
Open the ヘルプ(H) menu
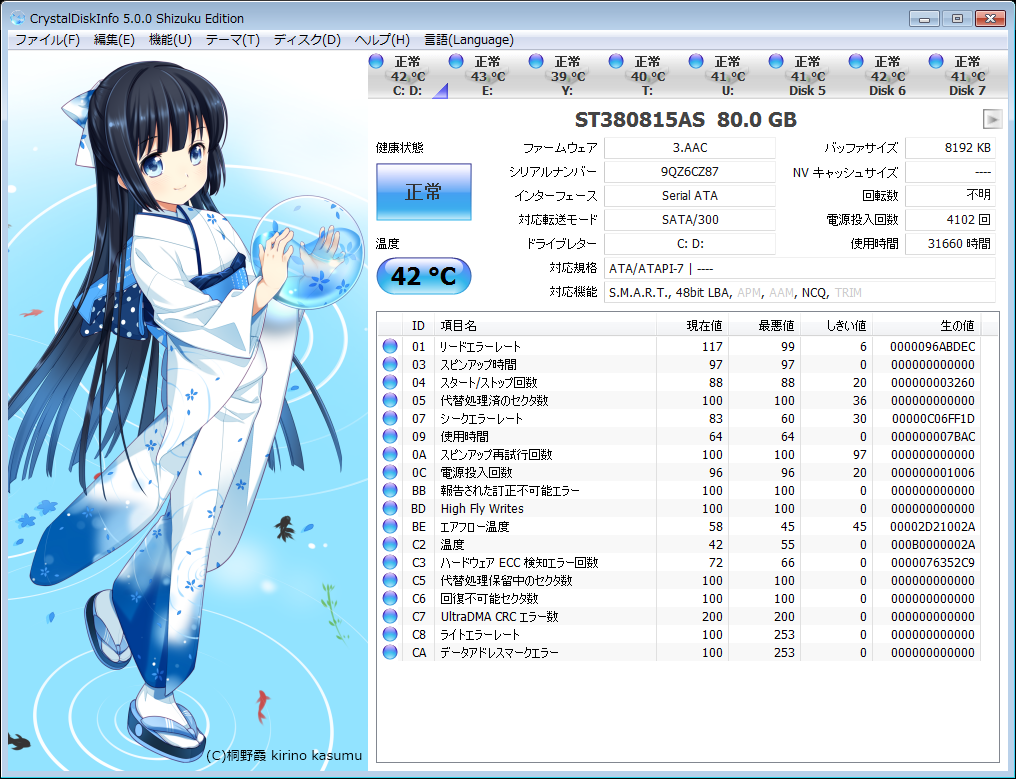[x=382, y=40]
